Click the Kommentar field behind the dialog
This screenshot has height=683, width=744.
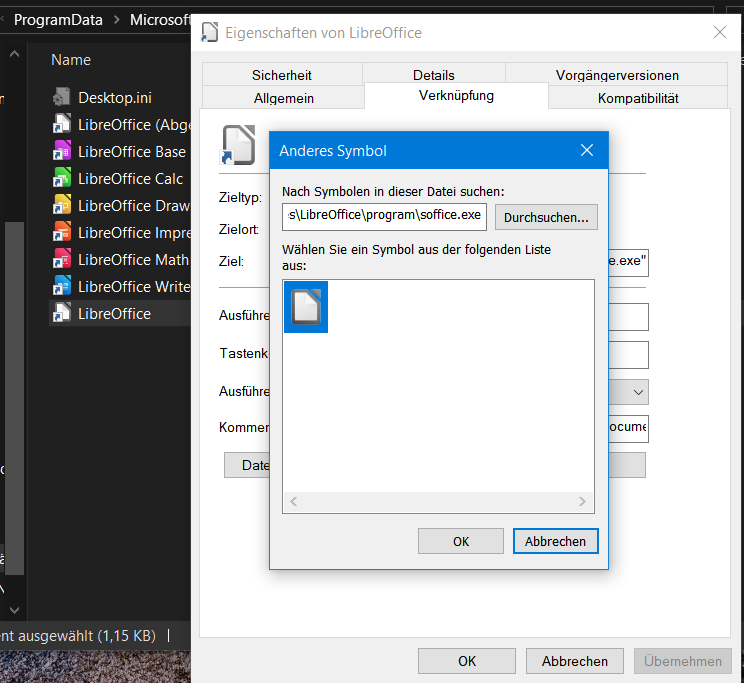click(x=628, y=429)
